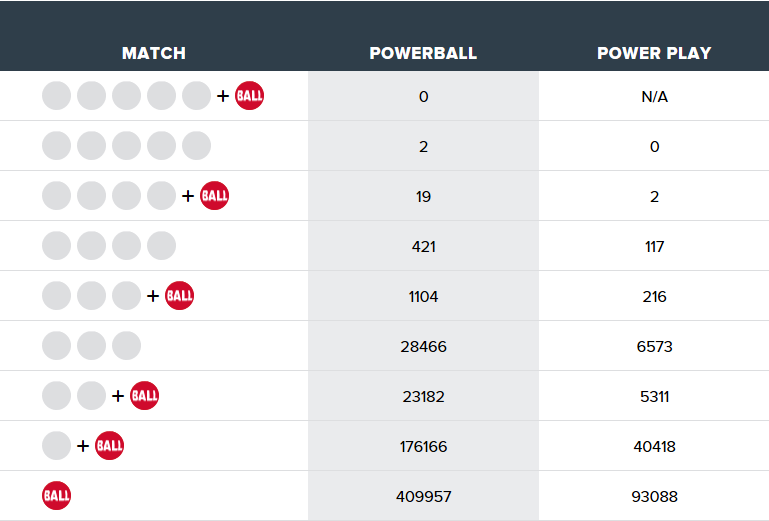This screenshot has height=521, width=769.
Task: Click the Powerball winners value 28466
Action: (423, 346)
